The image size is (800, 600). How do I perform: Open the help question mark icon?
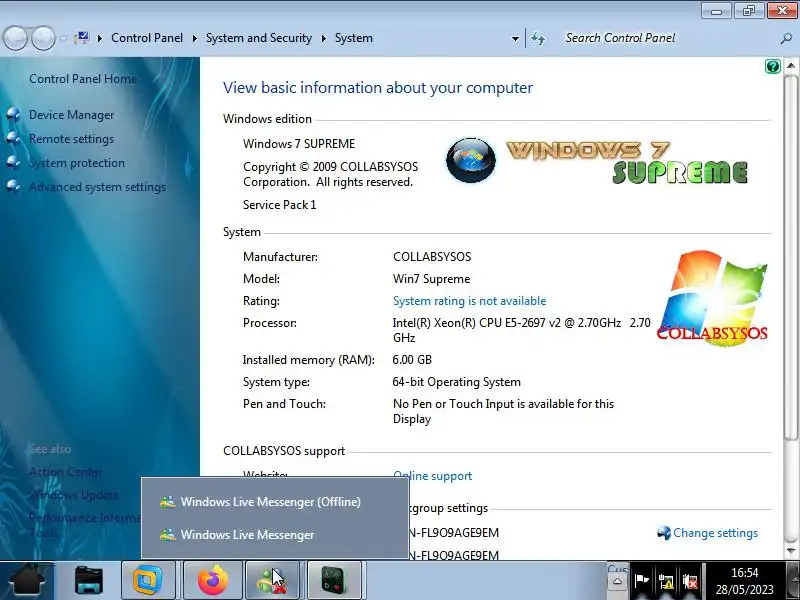click(x=772, y=66)
